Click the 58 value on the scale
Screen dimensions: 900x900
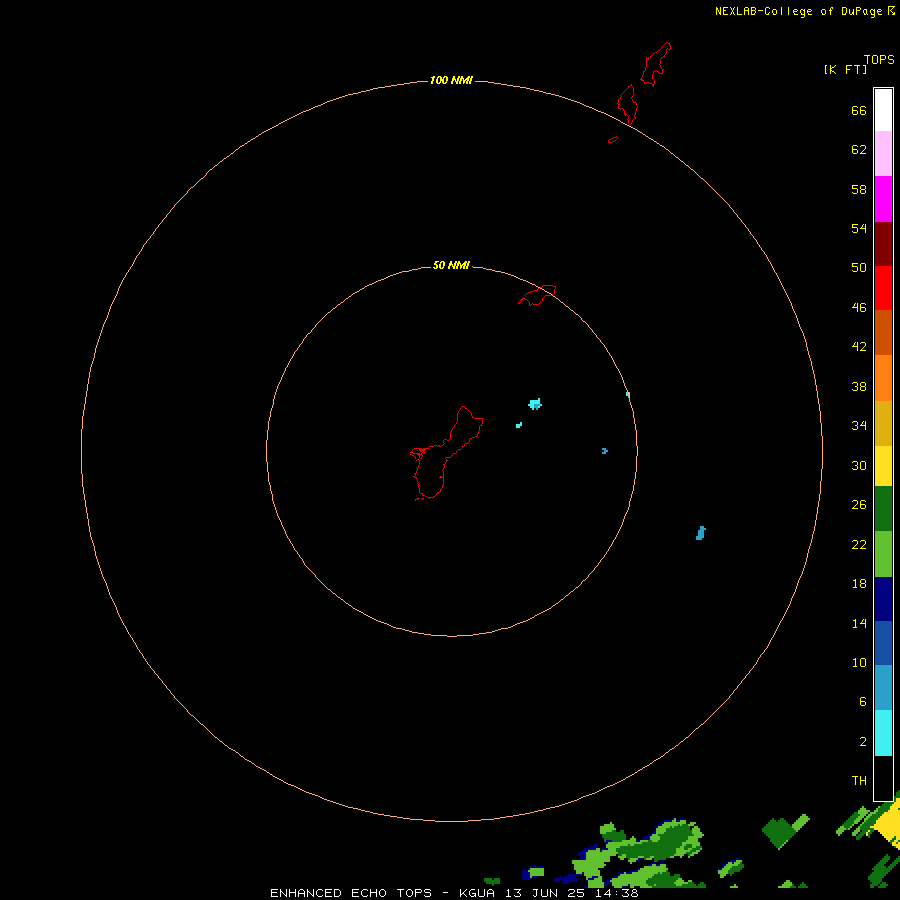[x=859, y=189]
